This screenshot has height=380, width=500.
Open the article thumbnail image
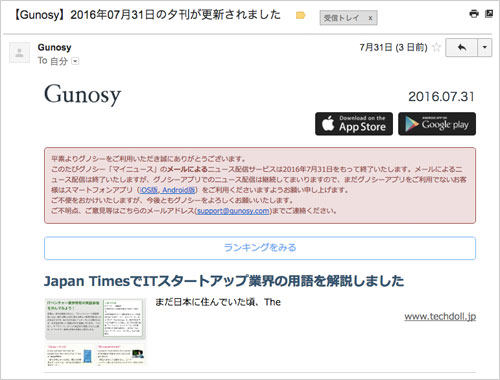click(95, 332)
